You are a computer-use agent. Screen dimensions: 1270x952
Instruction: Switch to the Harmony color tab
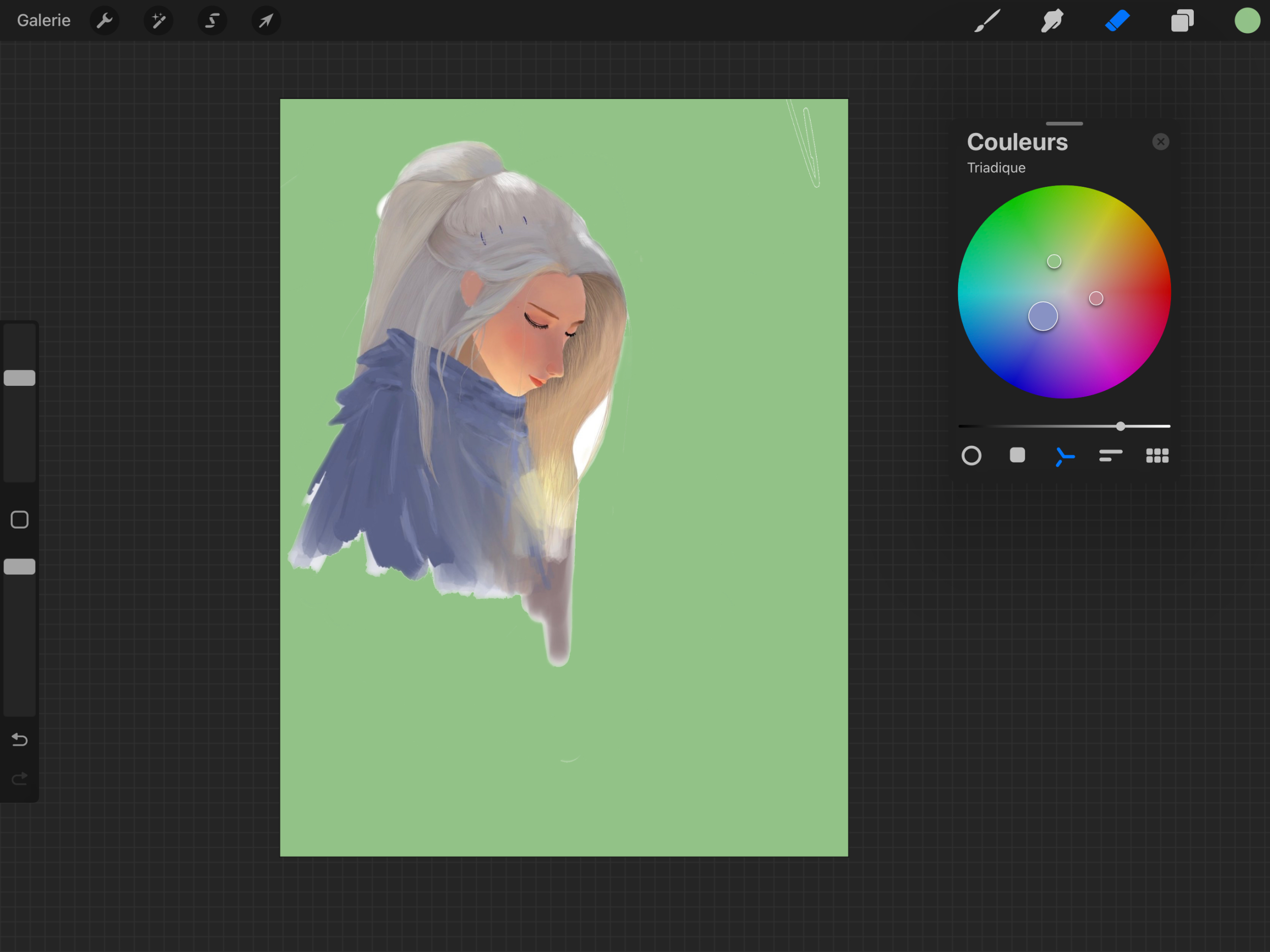(x=1064, y=456)
